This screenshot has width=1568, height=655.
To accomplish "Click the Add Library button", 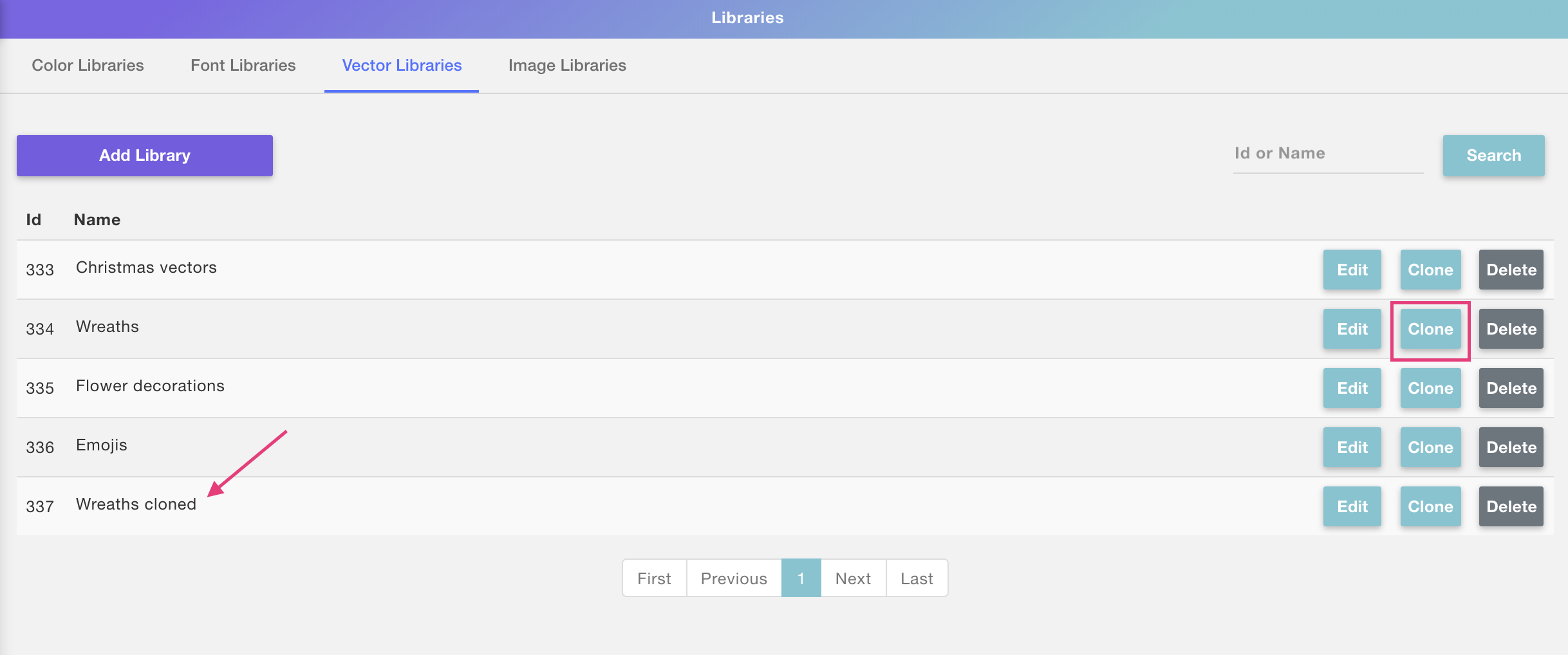I will tap(145, 156).
